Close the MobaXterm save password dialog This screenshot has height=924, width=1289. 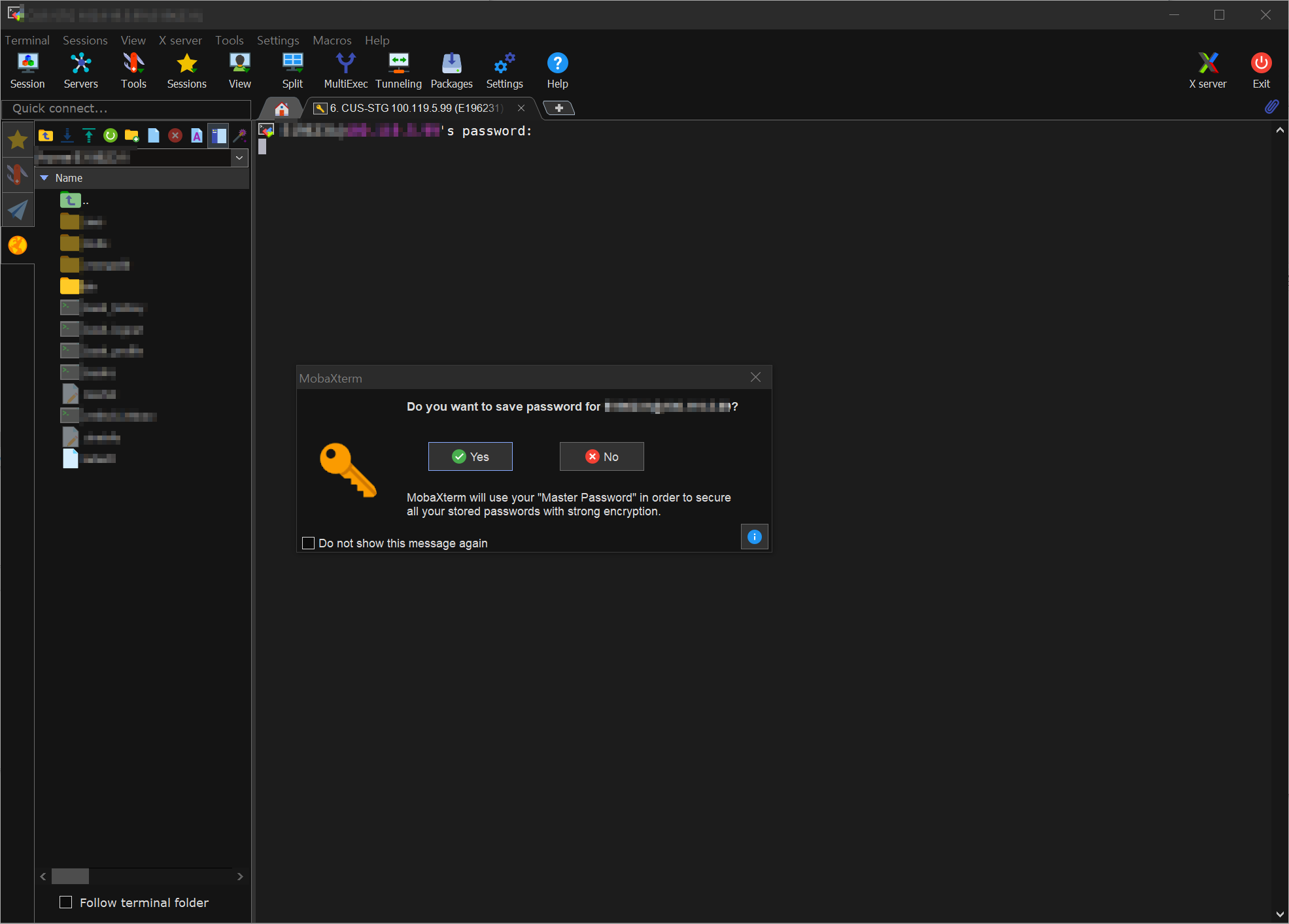click(x=755, y=377)
